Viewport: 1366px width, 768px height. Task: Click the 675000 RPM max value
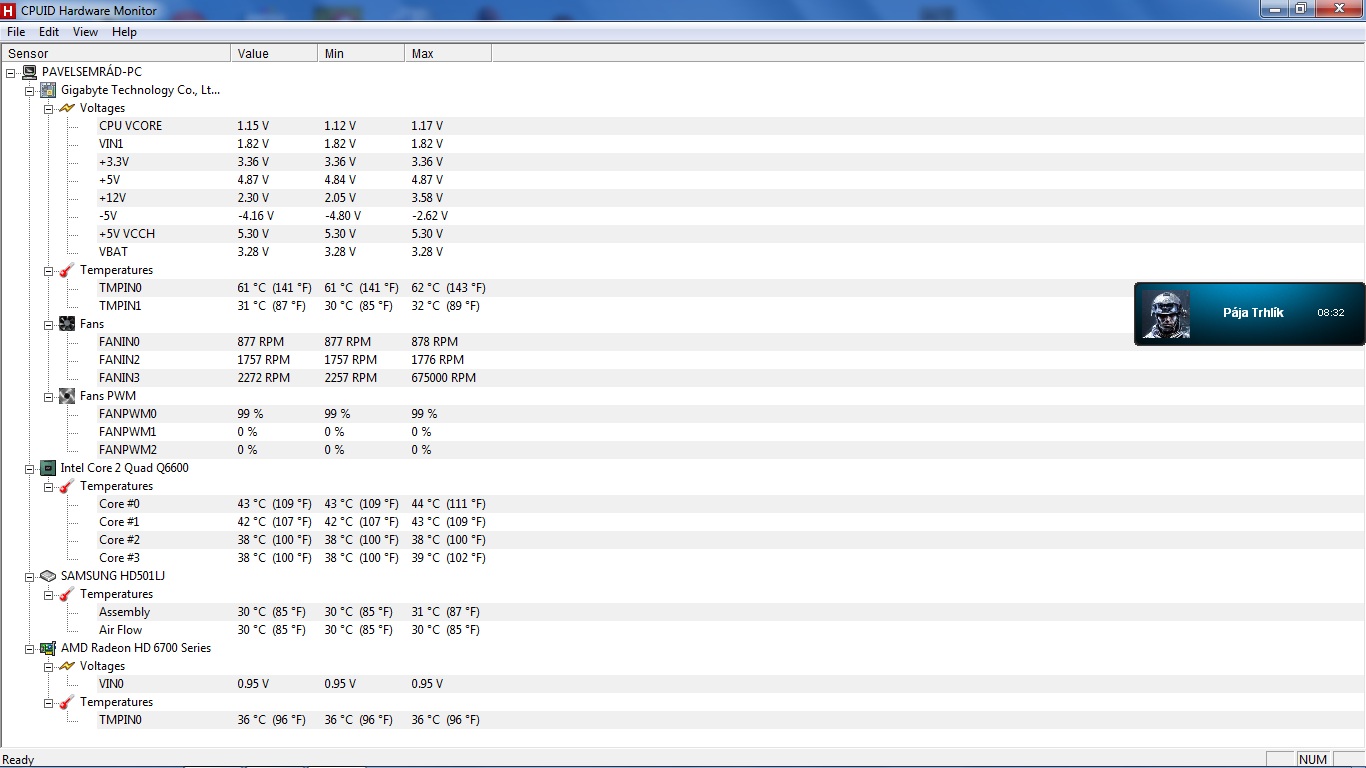point(444,378)
